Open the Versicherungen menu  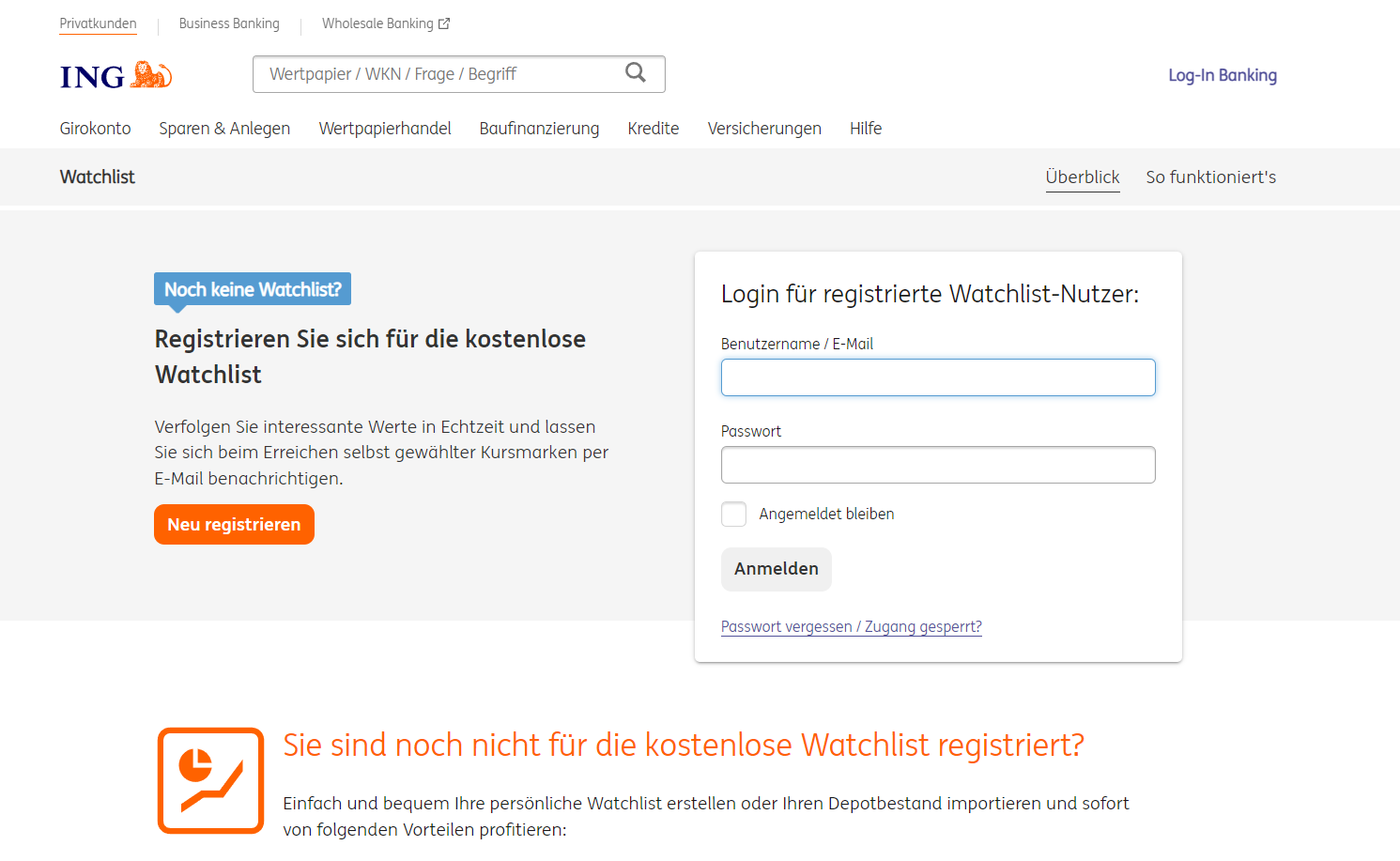(764, 129)
